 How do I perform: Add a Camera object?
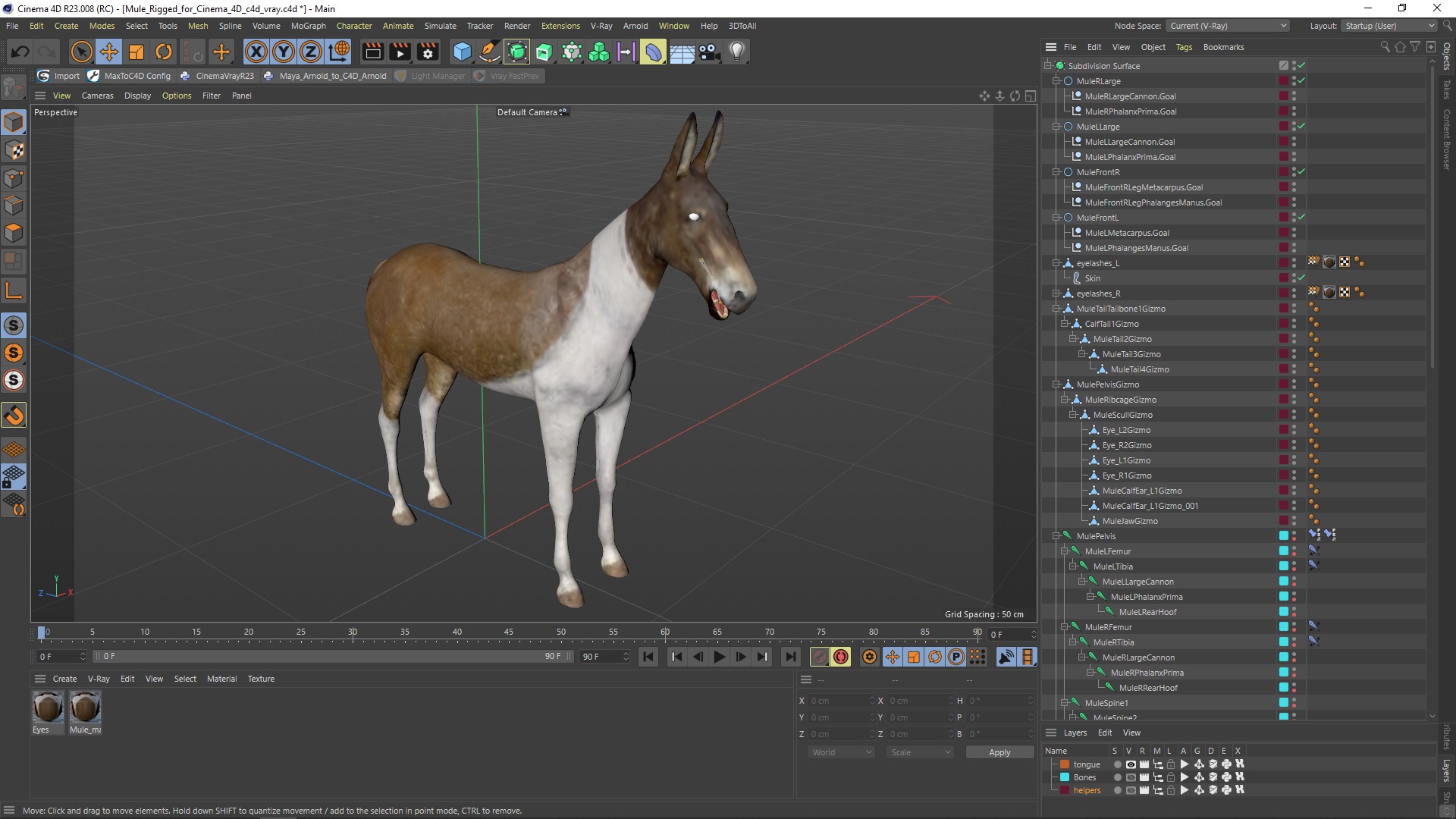[709, 52]
